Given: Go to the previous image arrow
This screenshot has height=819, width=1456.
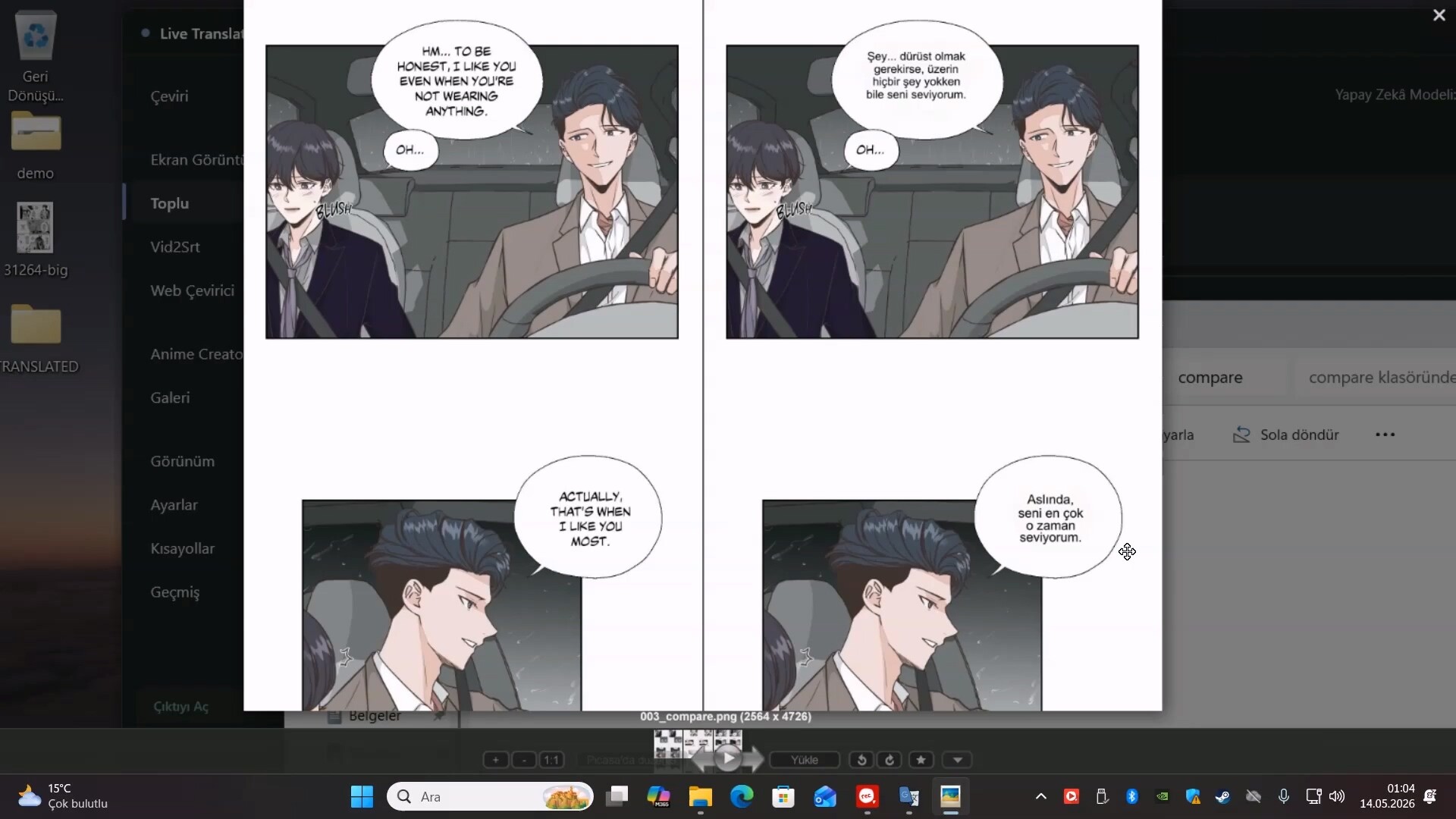Looking at the screenshot, I should (701, 759).
